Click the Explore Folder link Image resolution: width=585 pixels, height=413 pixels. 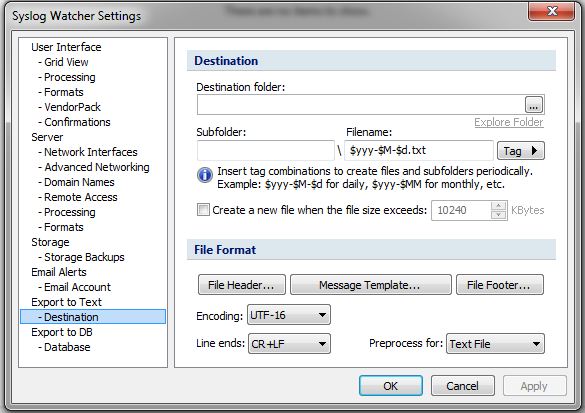pos(509,122)
